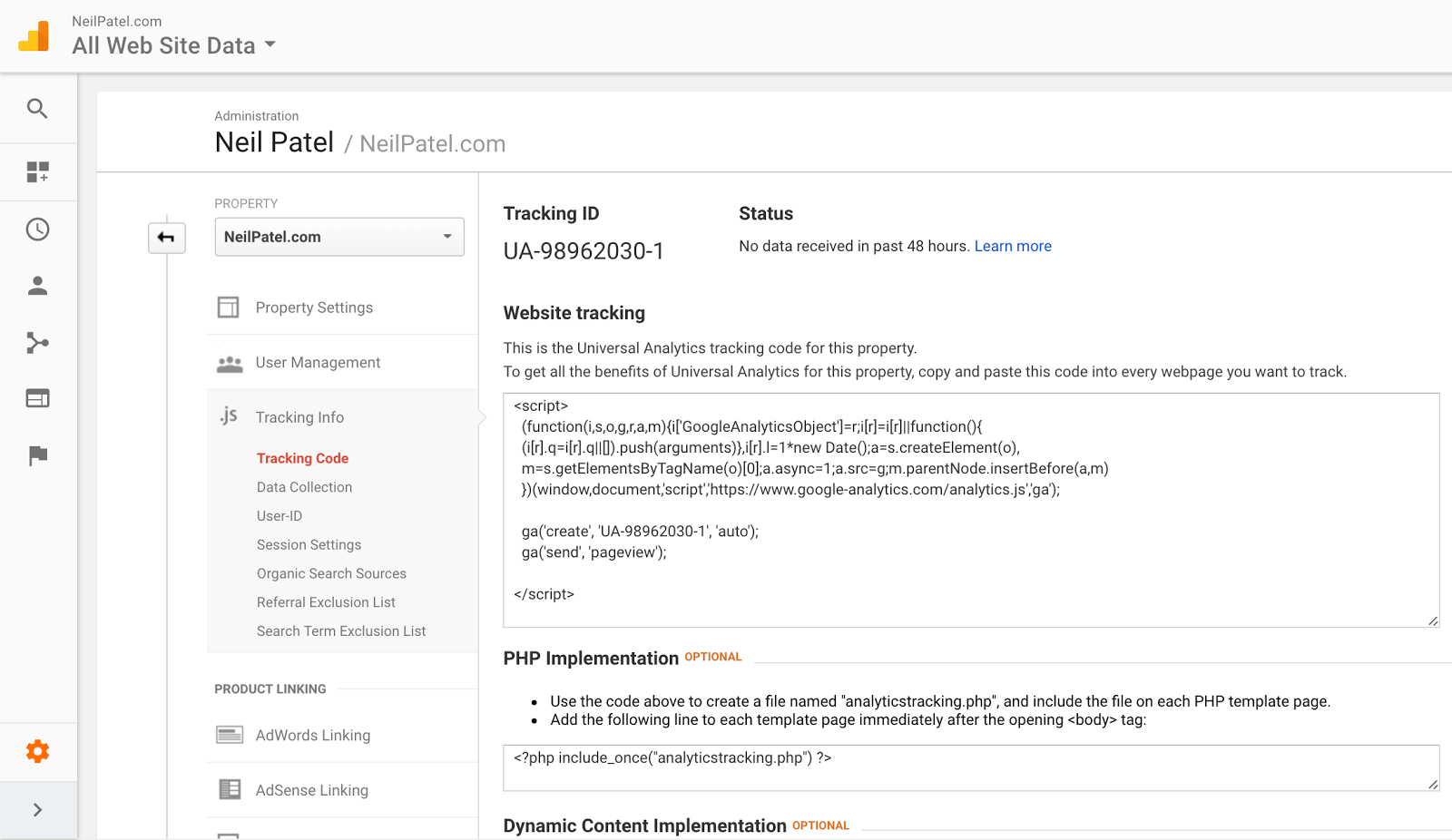The width and height of the screenshot is (1452, 840).
Task: Open Admin gear icon in sidebar
Action: 37,751
